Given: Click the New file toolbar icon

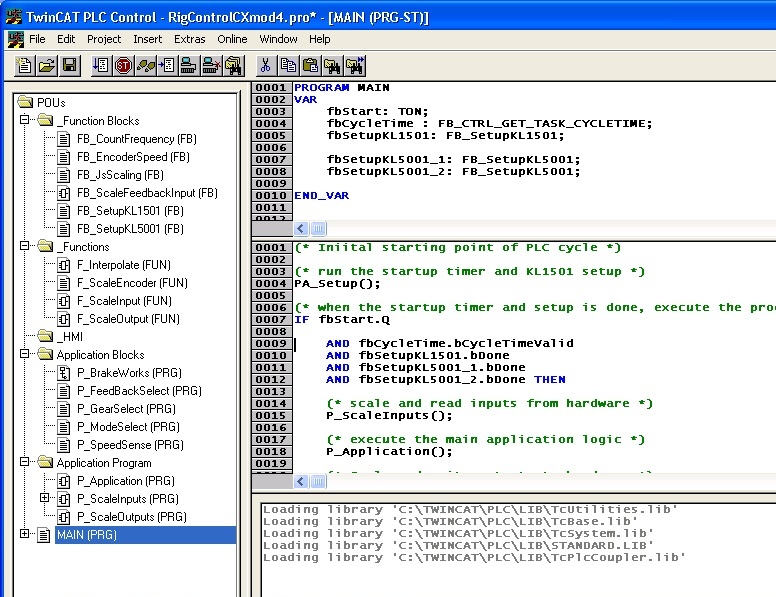Looking at the screenshot, I should pyautogui.click(x=24, y=65).
